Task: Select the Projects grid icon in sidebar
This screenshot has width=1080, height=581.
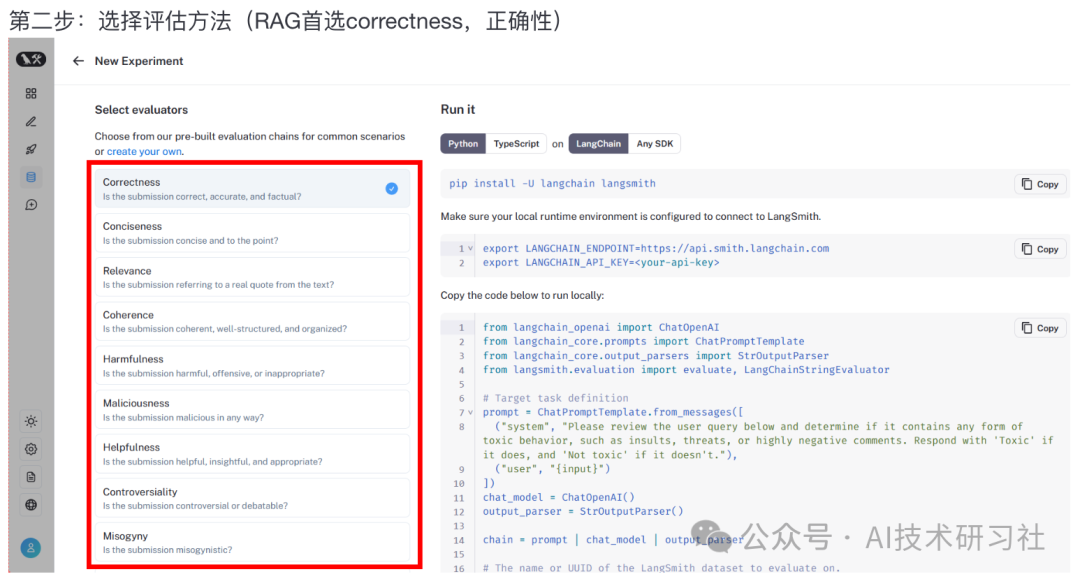Action: pos(31,92)
